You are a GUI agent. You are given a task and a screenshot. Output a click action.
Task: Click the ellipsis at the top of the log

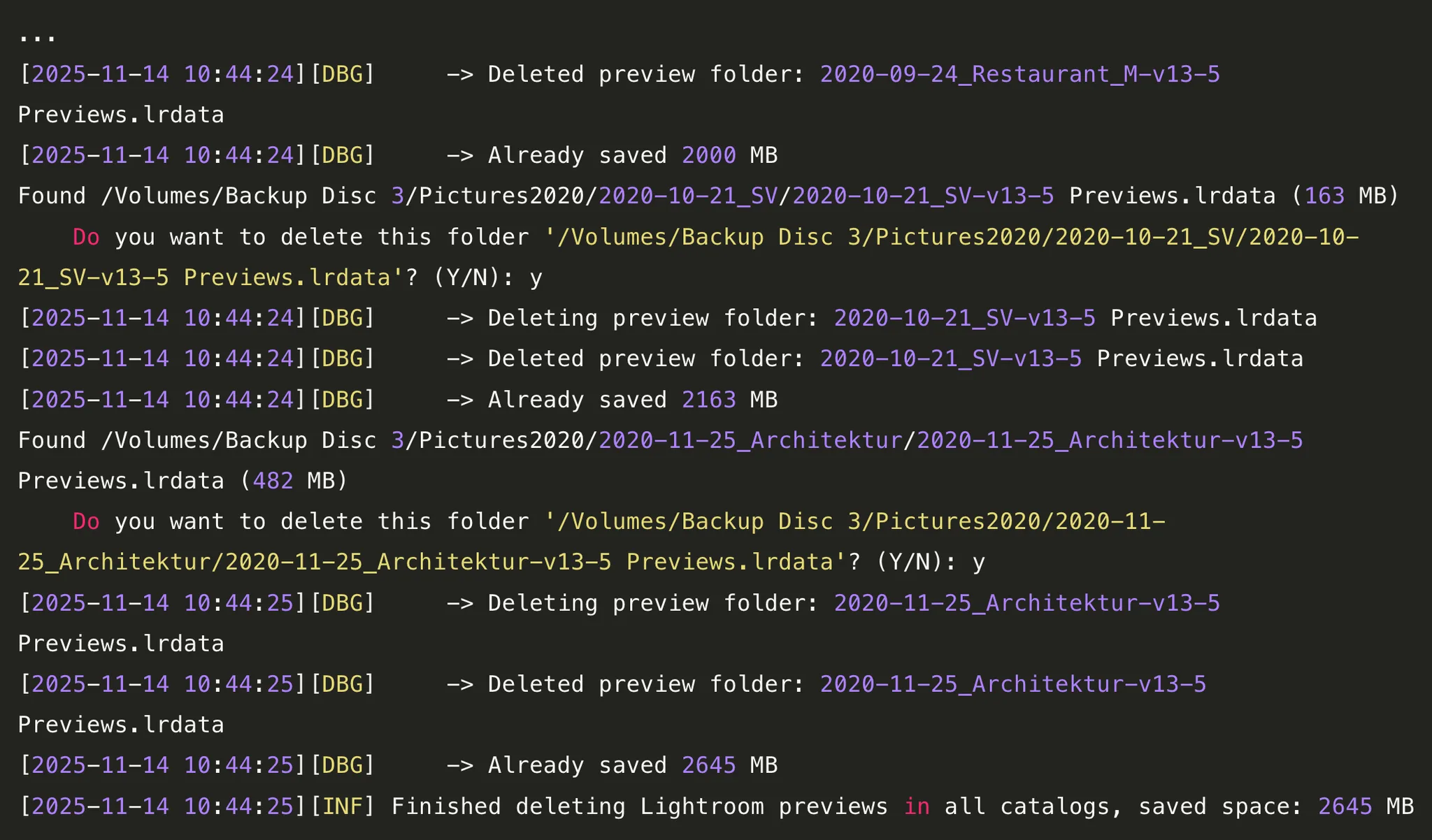coord(37,35)
